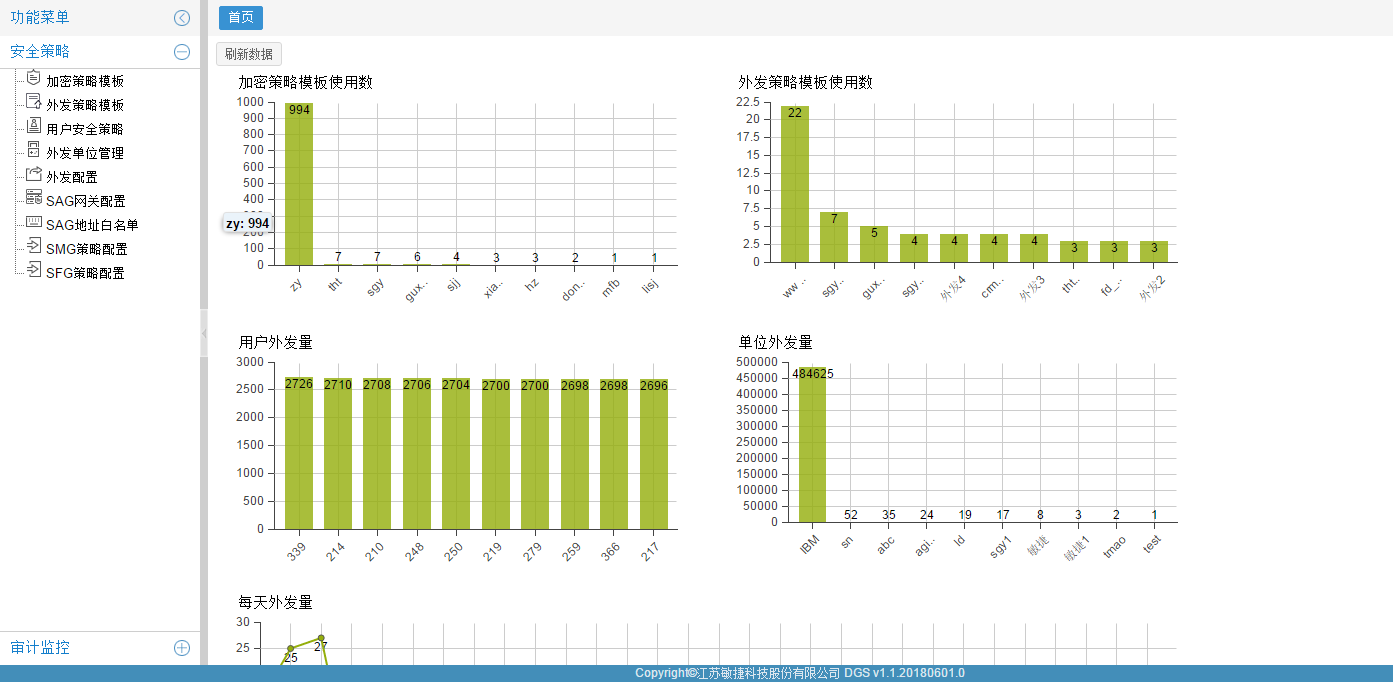
Task: Click the SAG地址白名单 icon
Action: click(x=34, y=223)
